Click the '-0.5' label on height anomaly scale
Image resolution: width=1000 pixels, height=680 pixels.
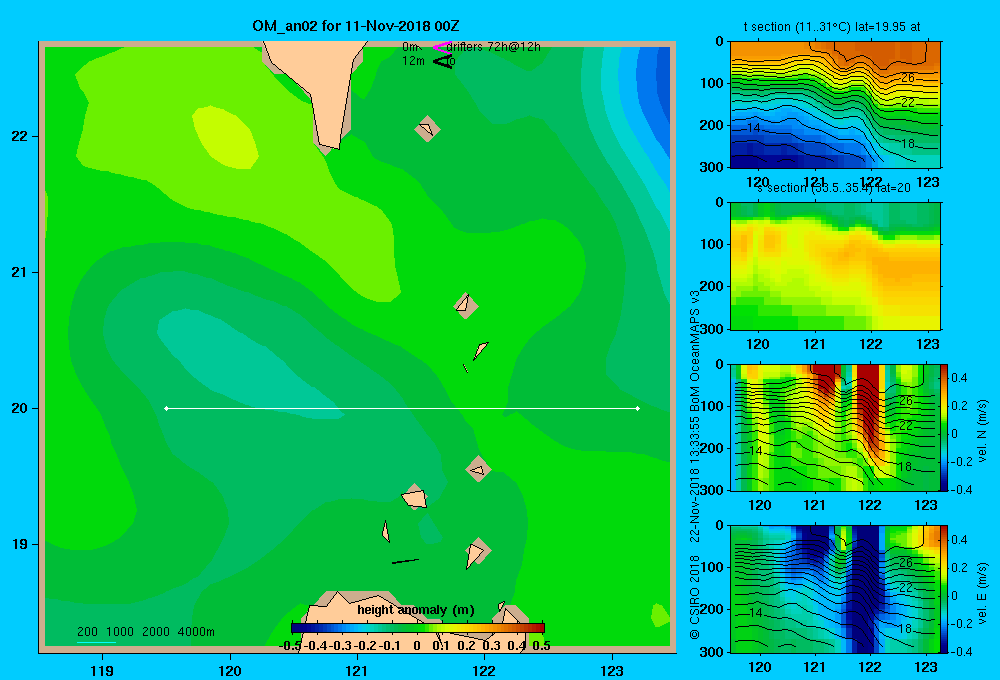click(290, 646)
